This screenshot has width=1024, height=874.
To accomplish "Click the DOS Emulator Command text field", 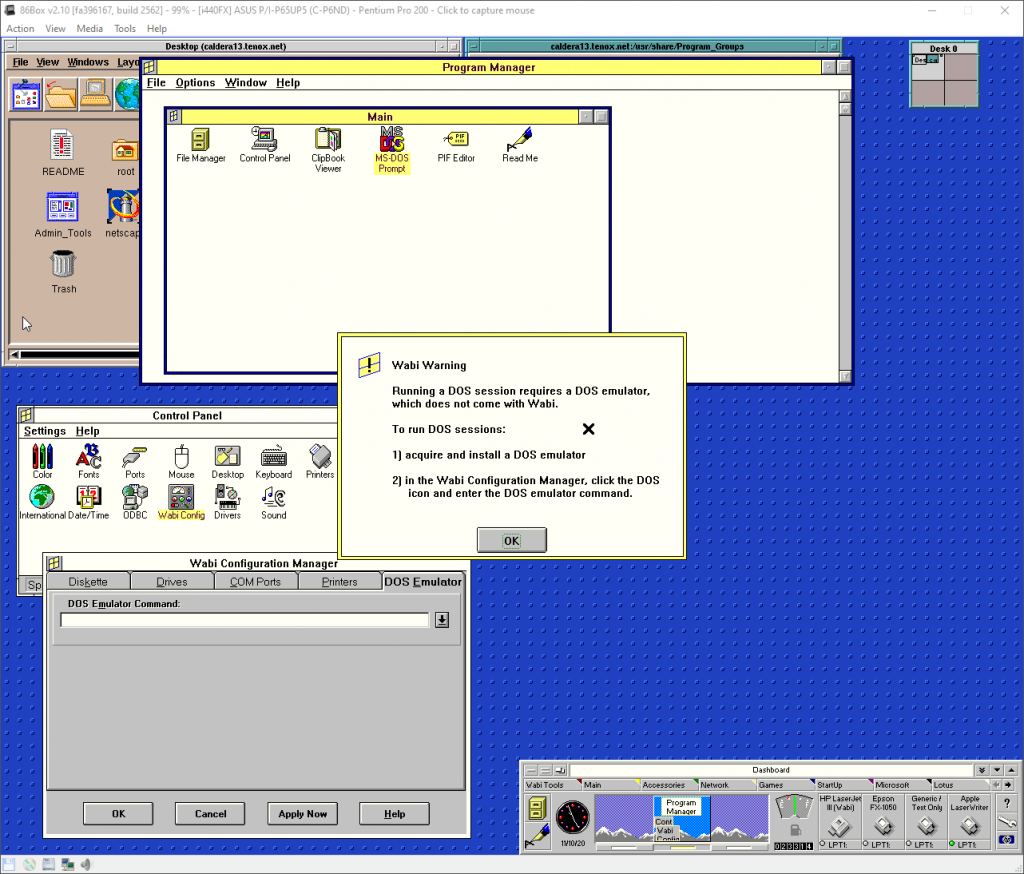I will 244,620.
